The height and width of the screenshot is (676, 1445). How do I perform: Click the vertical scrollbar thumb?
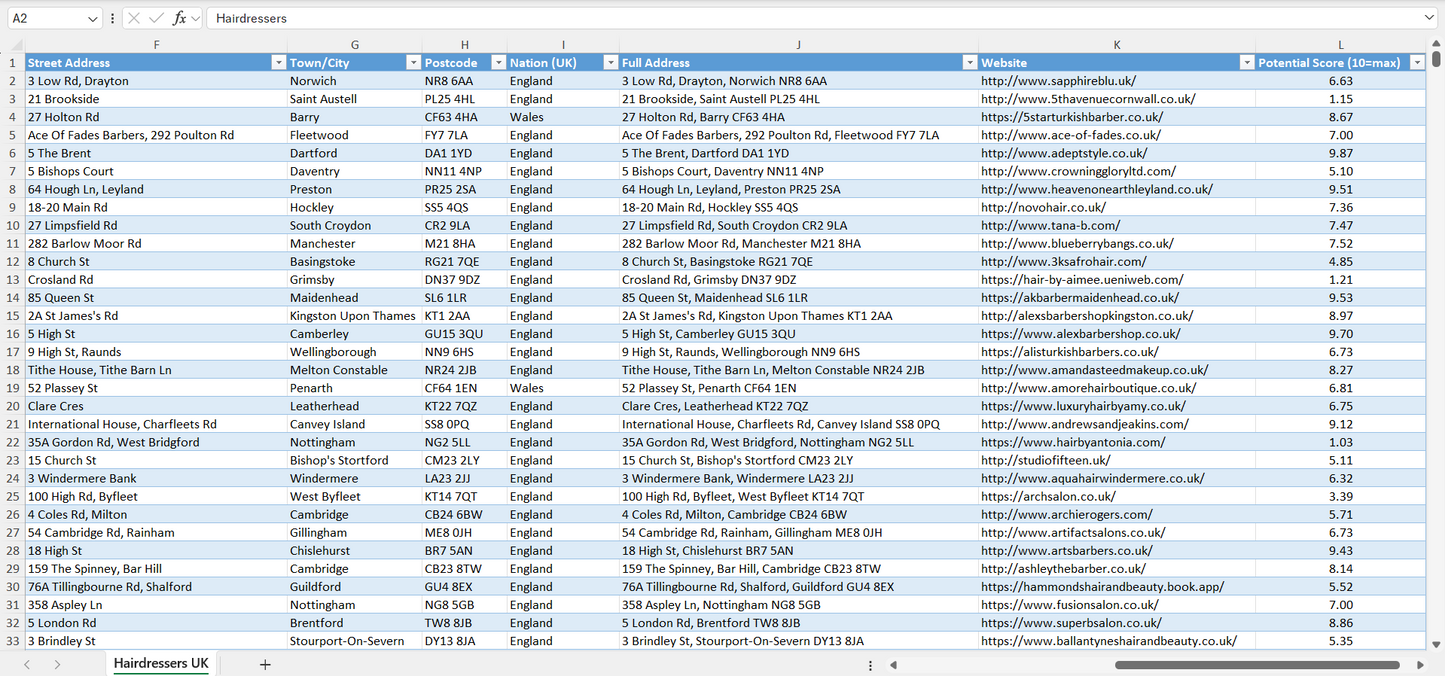1437,59
